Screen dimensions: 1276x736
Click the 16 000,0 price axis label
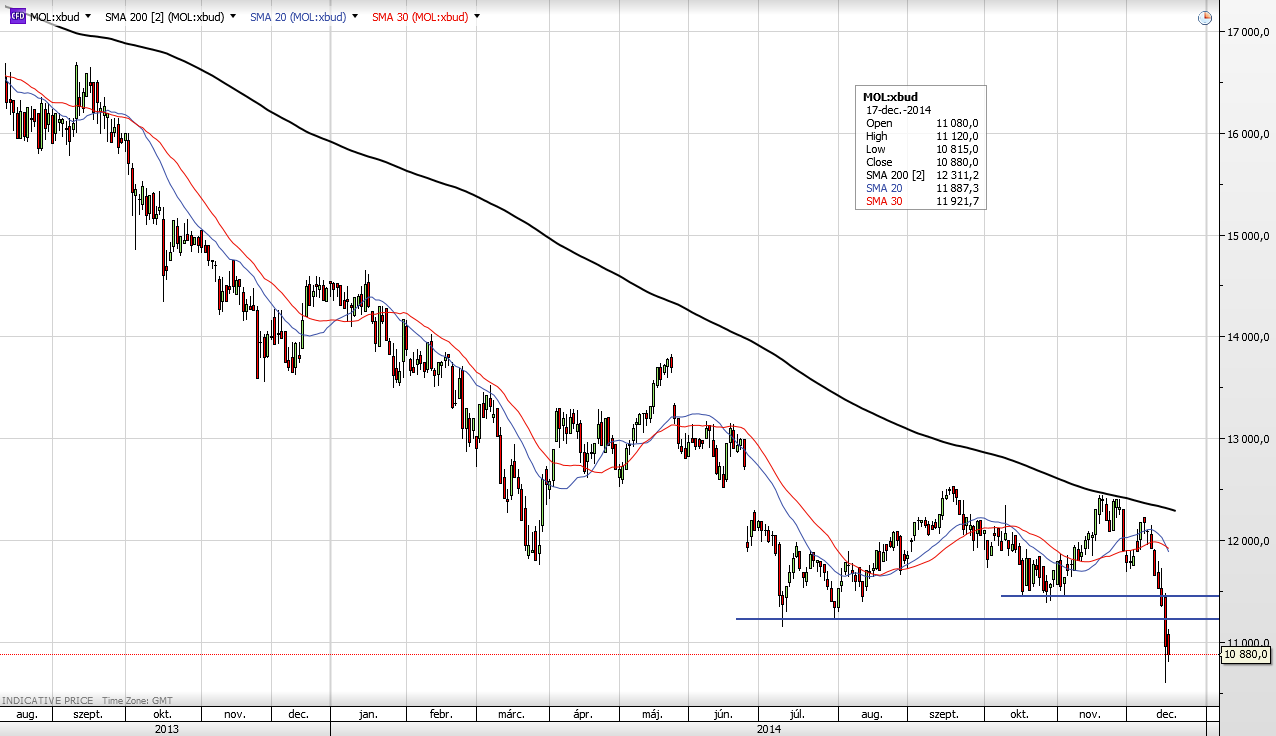coord(1248,134)
